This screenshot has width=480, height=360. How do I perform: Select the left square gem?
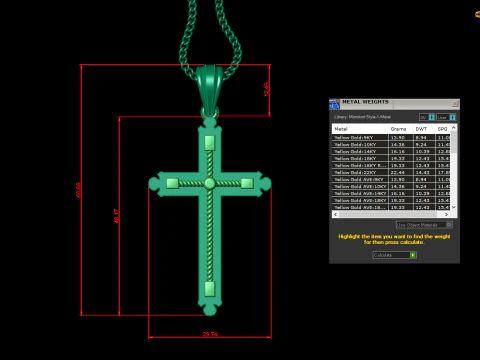pos(172,183)
